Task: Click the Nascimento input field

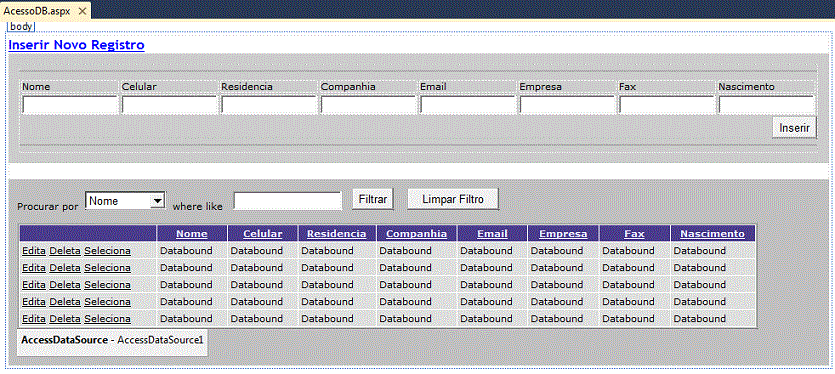Action: [x=766, y=105]
